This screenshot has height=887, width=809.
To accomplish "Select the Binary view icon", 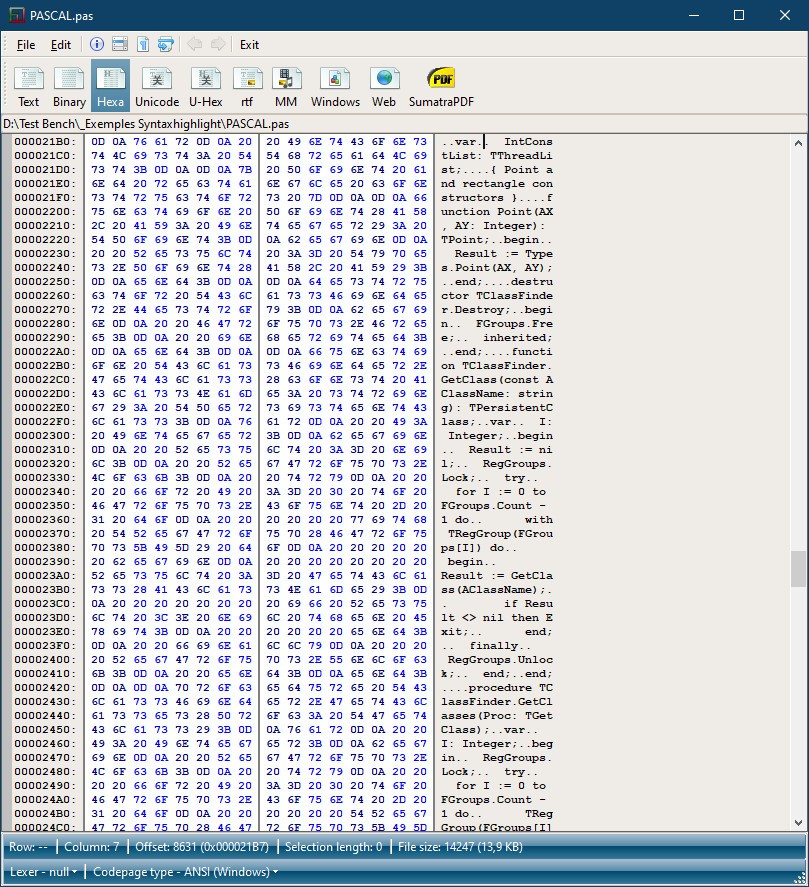I will [69, 86].
